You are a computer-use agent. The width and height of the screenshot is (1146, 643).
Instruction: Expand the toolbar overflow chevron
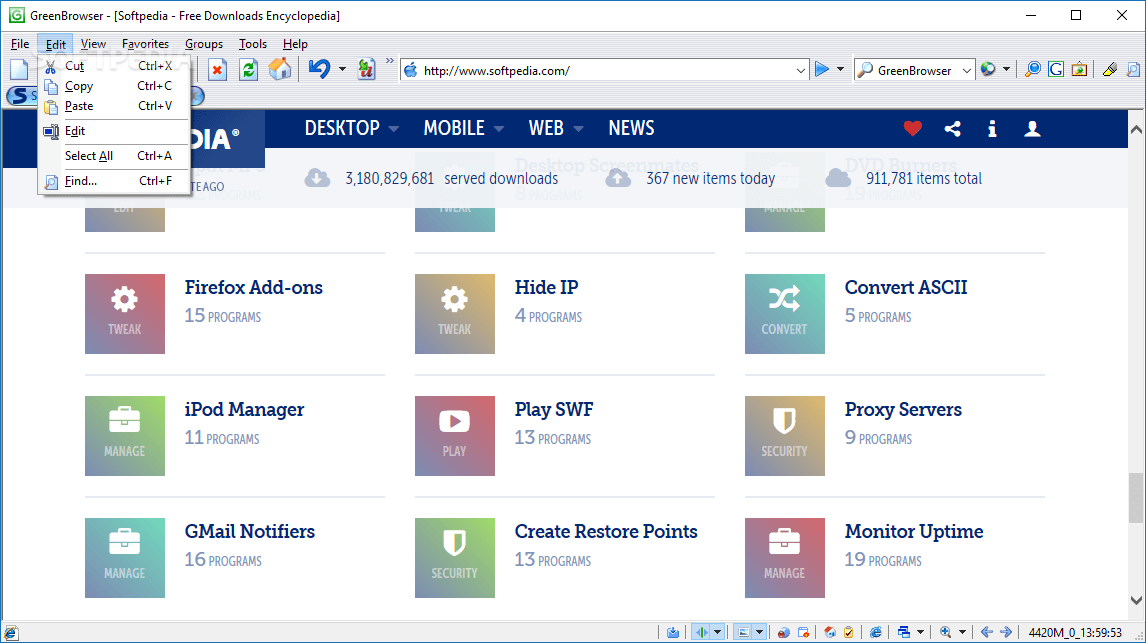tap(390, 61)
